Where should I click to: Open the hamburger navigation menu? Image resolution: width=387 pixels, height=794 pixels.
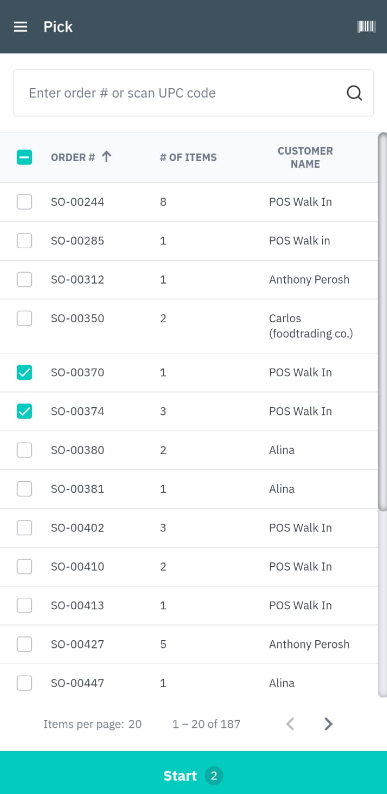point(20,27)
